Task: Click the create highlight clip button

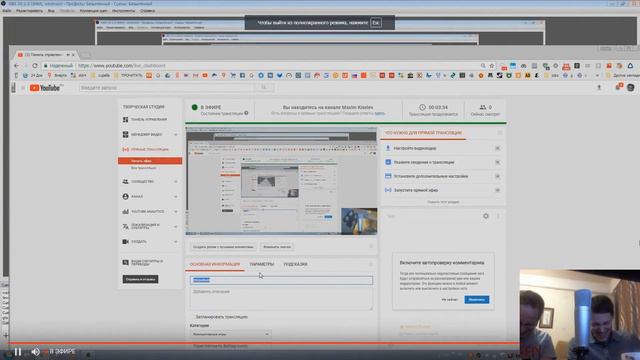Action: pyautogui.click(x=223, y=247)
